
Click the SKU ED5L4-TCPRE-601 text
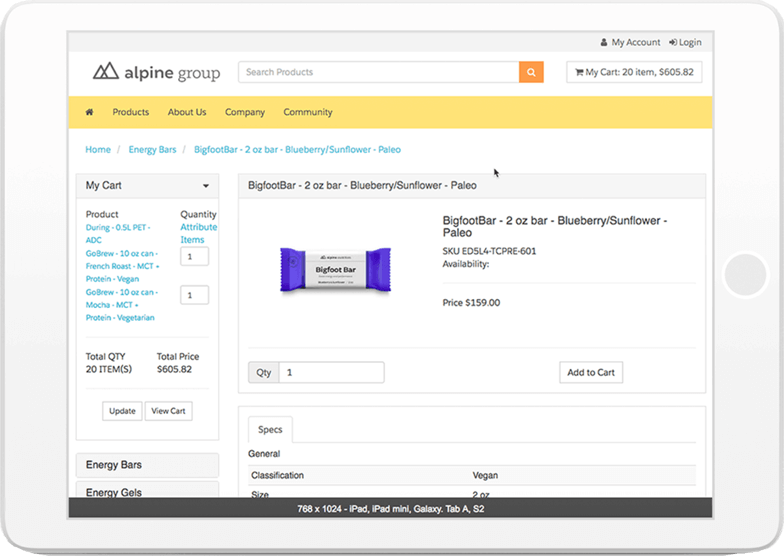[x=489, y=251]
